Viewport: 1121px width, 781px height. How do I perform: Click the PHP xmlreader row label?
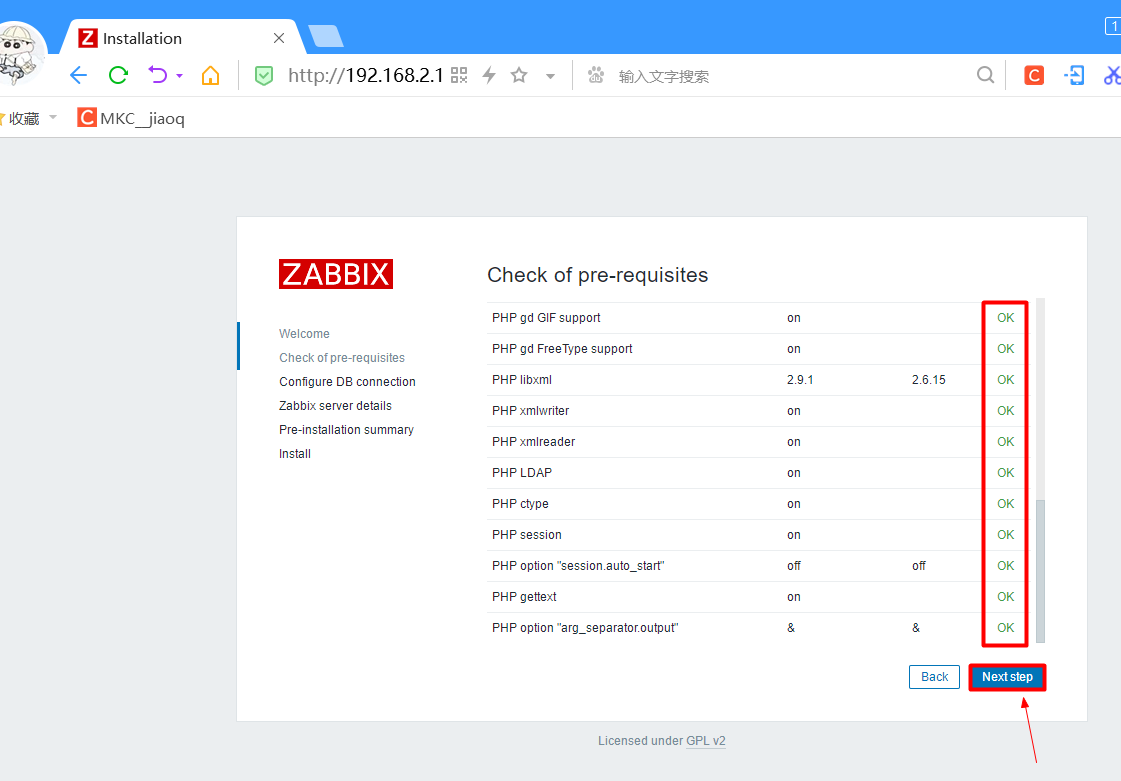(533, 442)
